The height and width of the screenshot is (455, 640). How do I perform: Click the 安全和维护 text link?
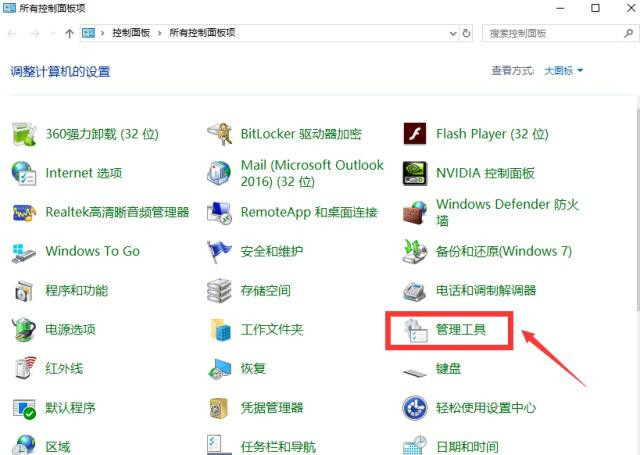[272, 251]
